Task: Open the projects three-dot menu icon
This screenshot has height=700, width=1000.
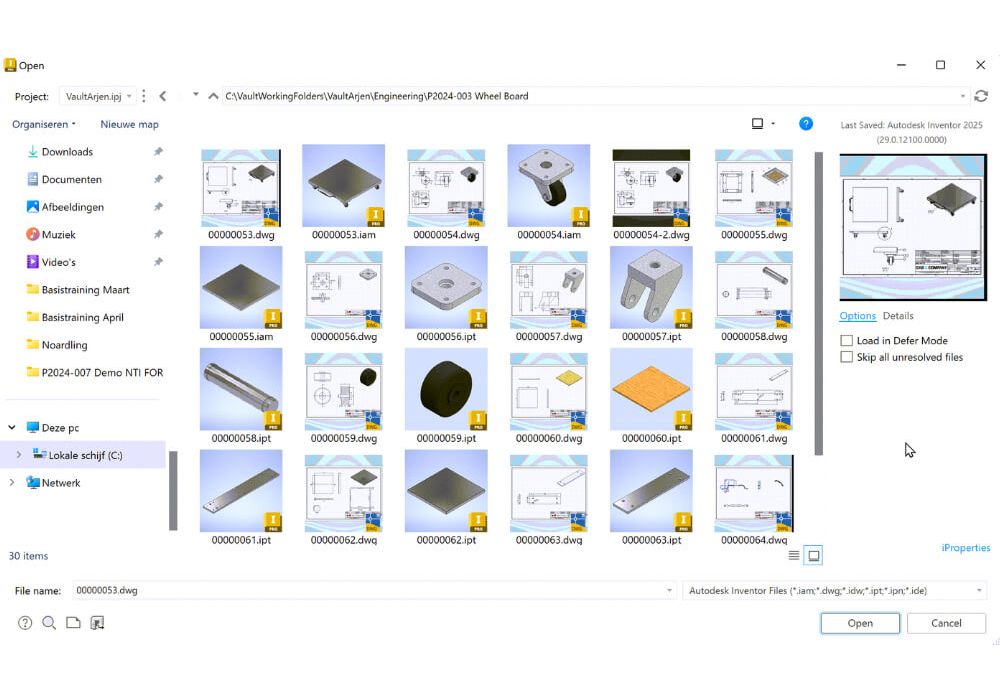Action: click(x=144, y=96)
